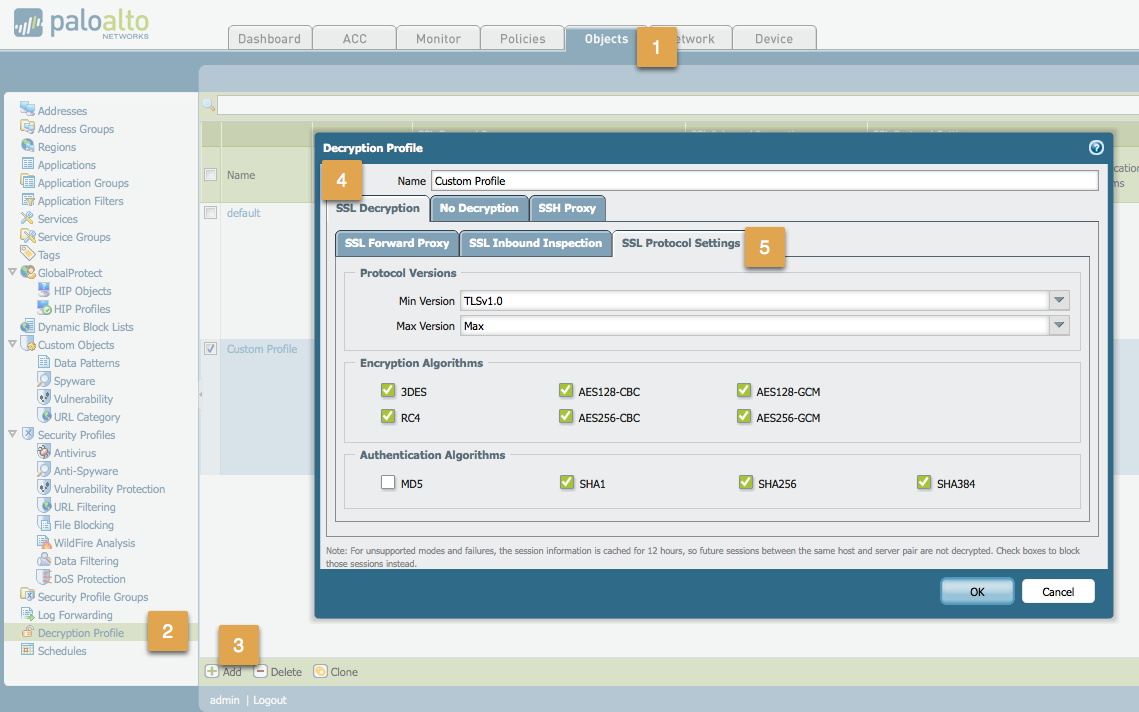Click the Logout link
The width and height of the screenshot is (1139, 712).
coord(269,700)
